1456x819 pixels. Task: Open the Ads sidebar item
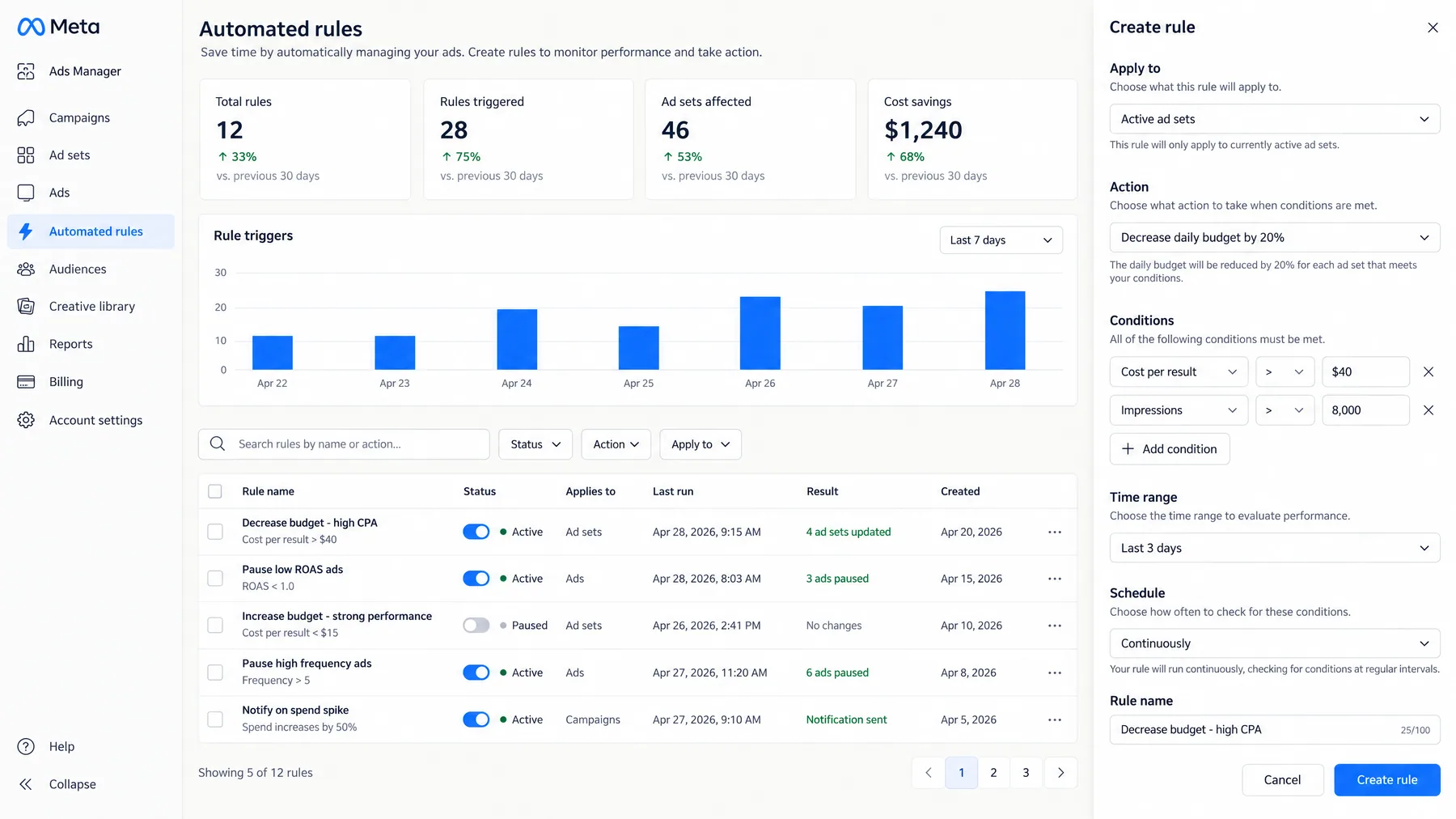coord(91,193)
